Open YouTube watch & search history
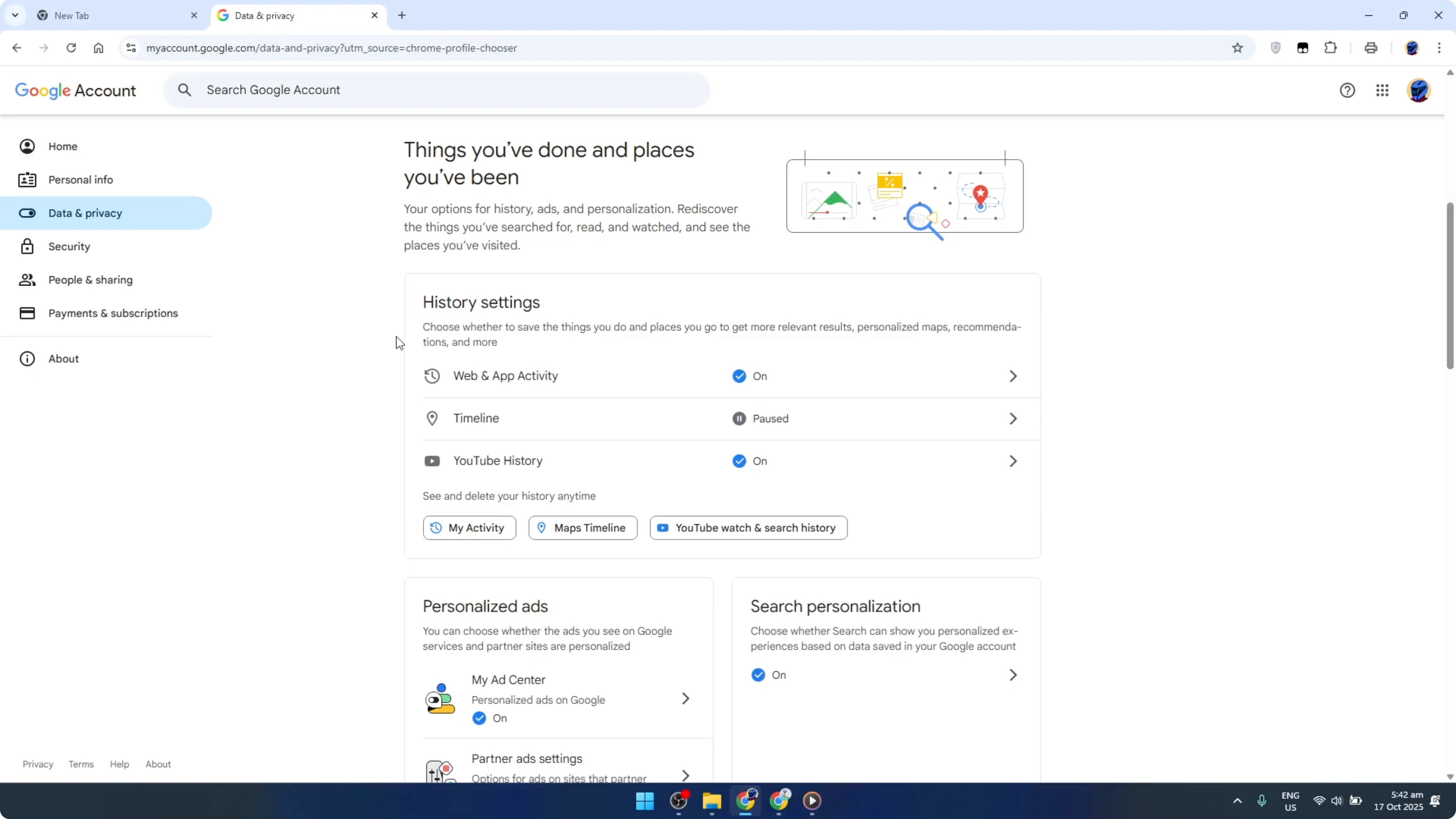The width and height of the screenshot is (1456, 819). point(748,527)
